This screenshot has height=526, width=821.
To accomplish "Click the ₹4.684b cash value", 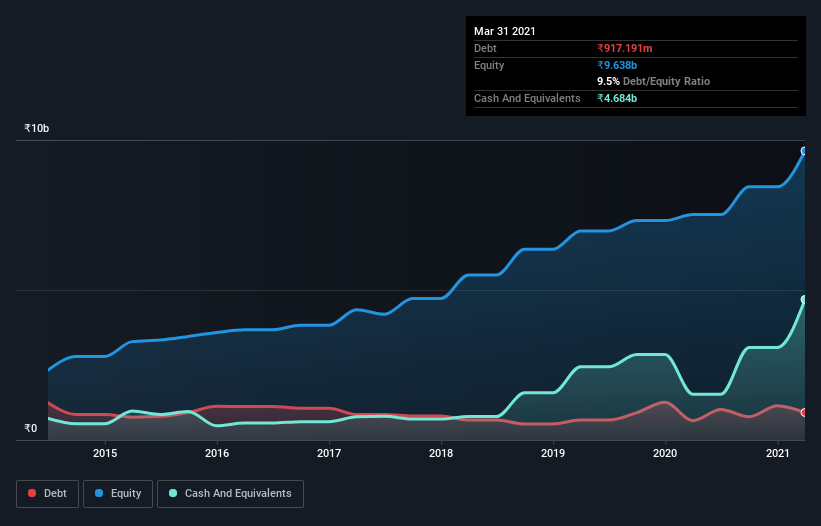I will (x=617, y=98).
